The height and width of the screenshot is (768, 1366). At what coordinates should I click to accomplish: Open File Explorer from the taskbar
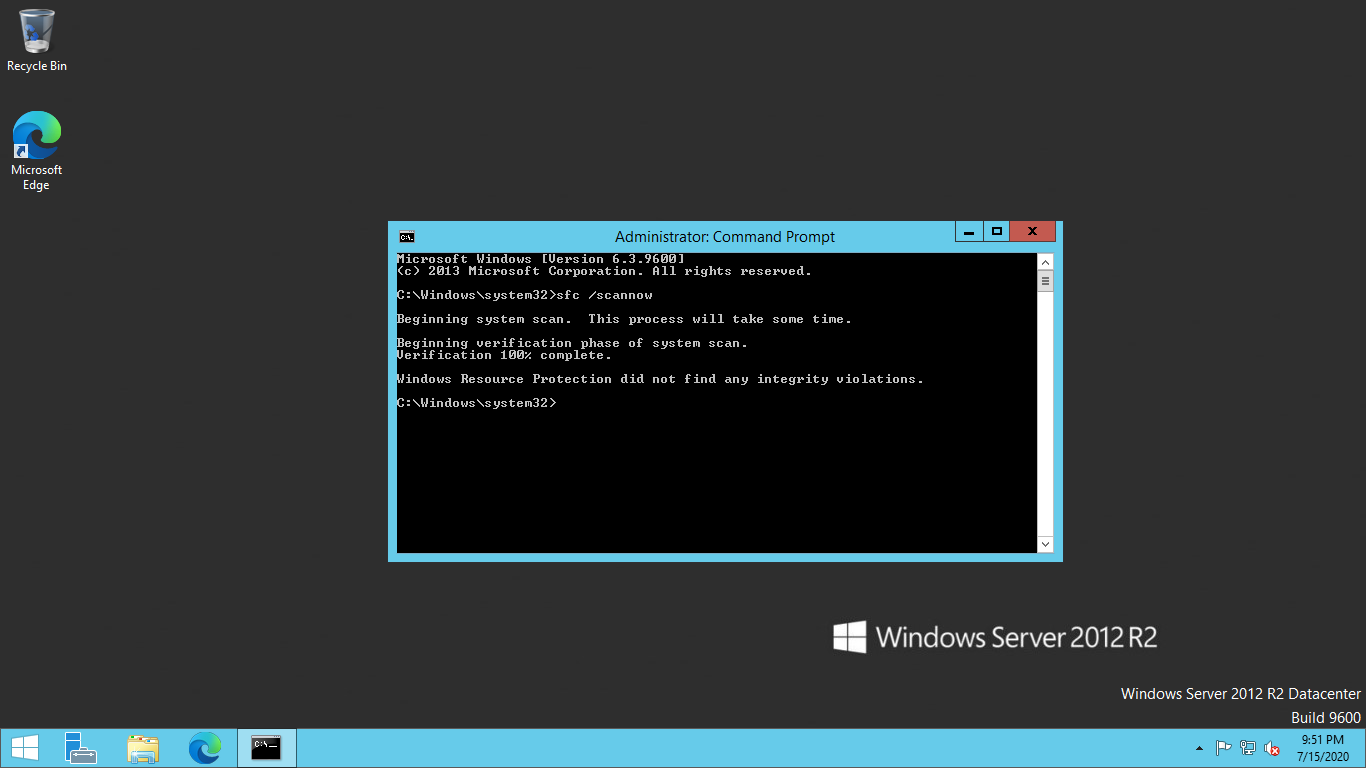pos(143,748)
